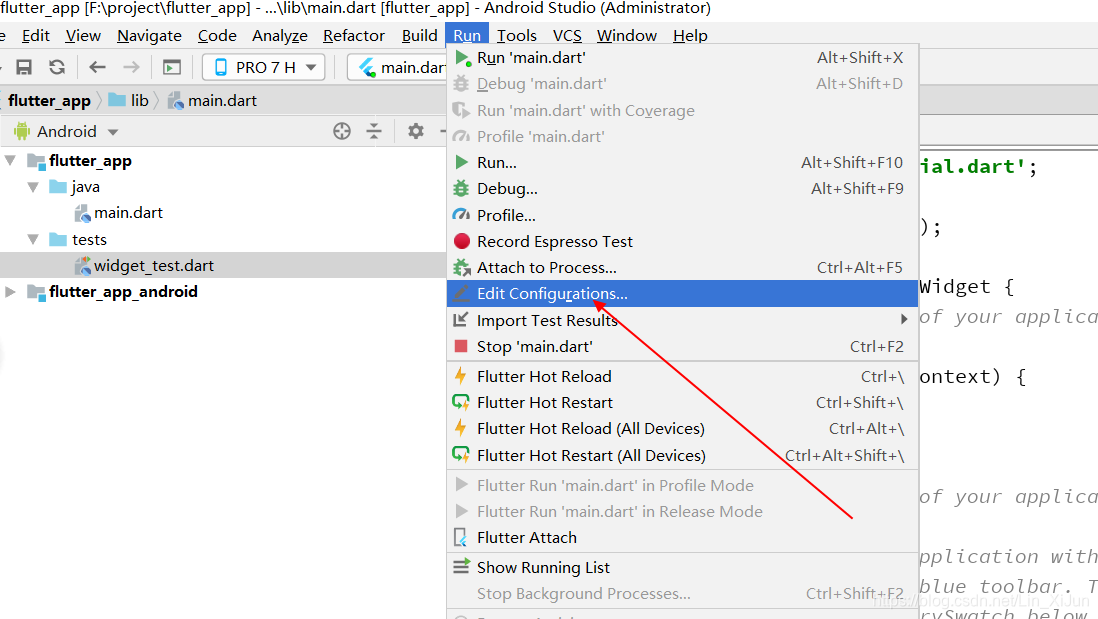Select Flutter Hot Reload

[683, 377]
